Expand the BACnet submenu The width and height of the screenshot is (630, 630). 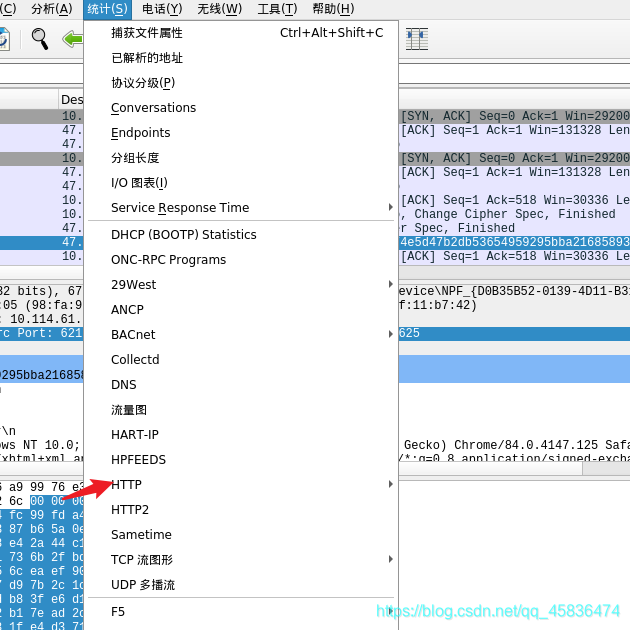241,334
